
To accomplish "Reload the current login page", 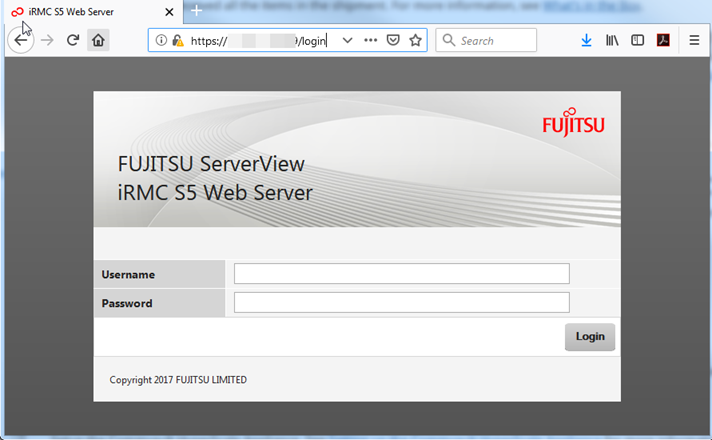I will point(73,40).
